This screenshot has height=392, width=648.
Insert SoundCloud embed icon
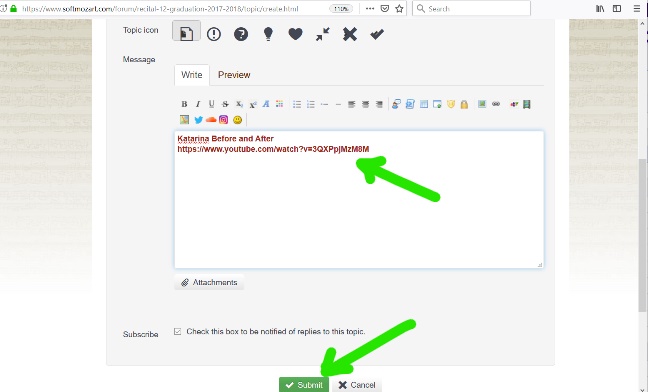(211, 120)
